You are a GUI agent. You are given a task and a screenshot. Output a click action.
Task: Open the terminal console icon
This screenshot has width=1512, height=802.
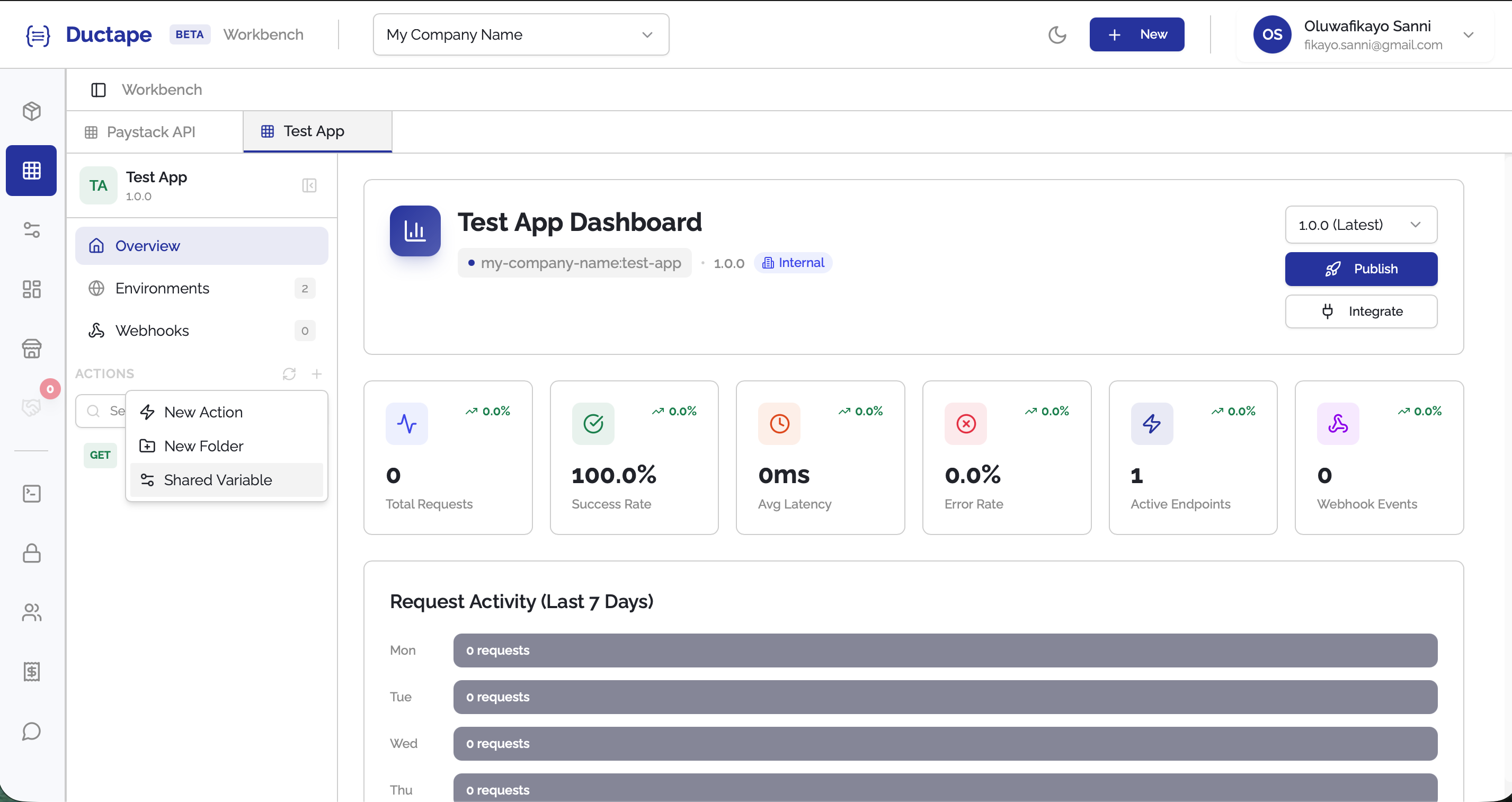[x=32, y=494]
